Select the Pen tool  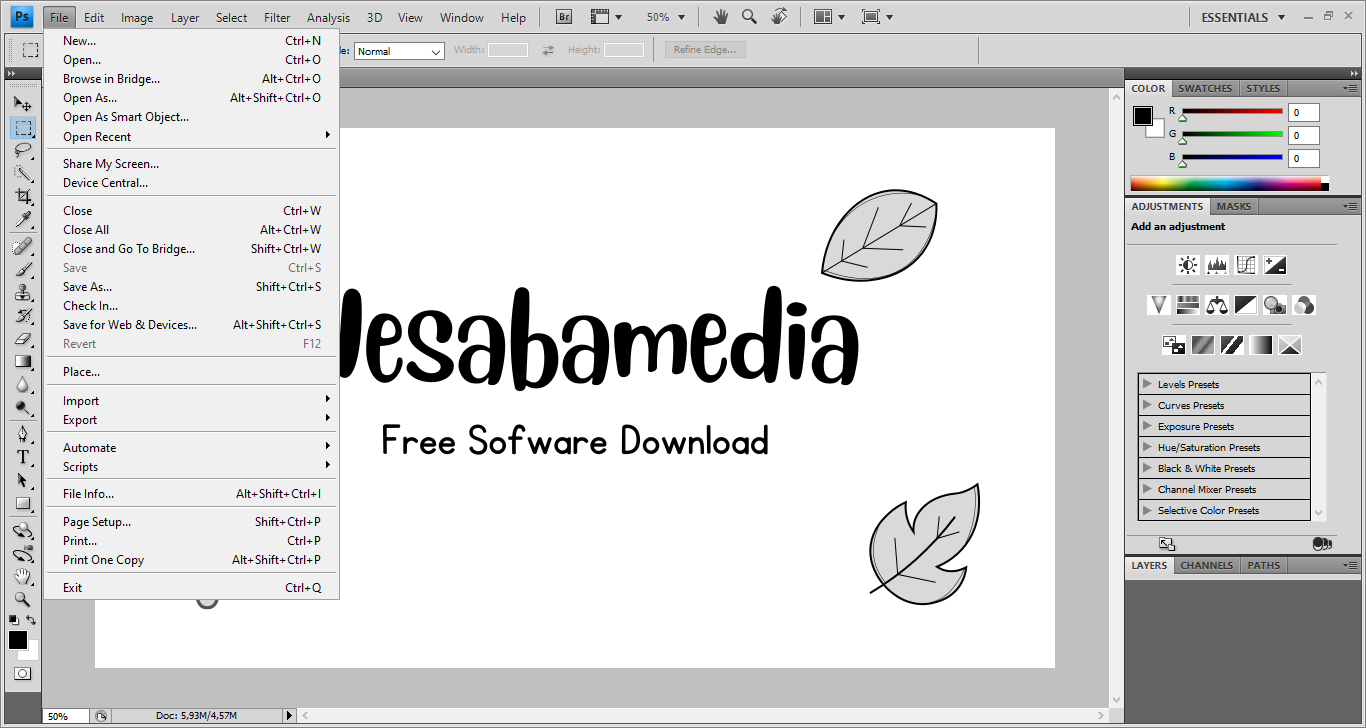(23, 434)
